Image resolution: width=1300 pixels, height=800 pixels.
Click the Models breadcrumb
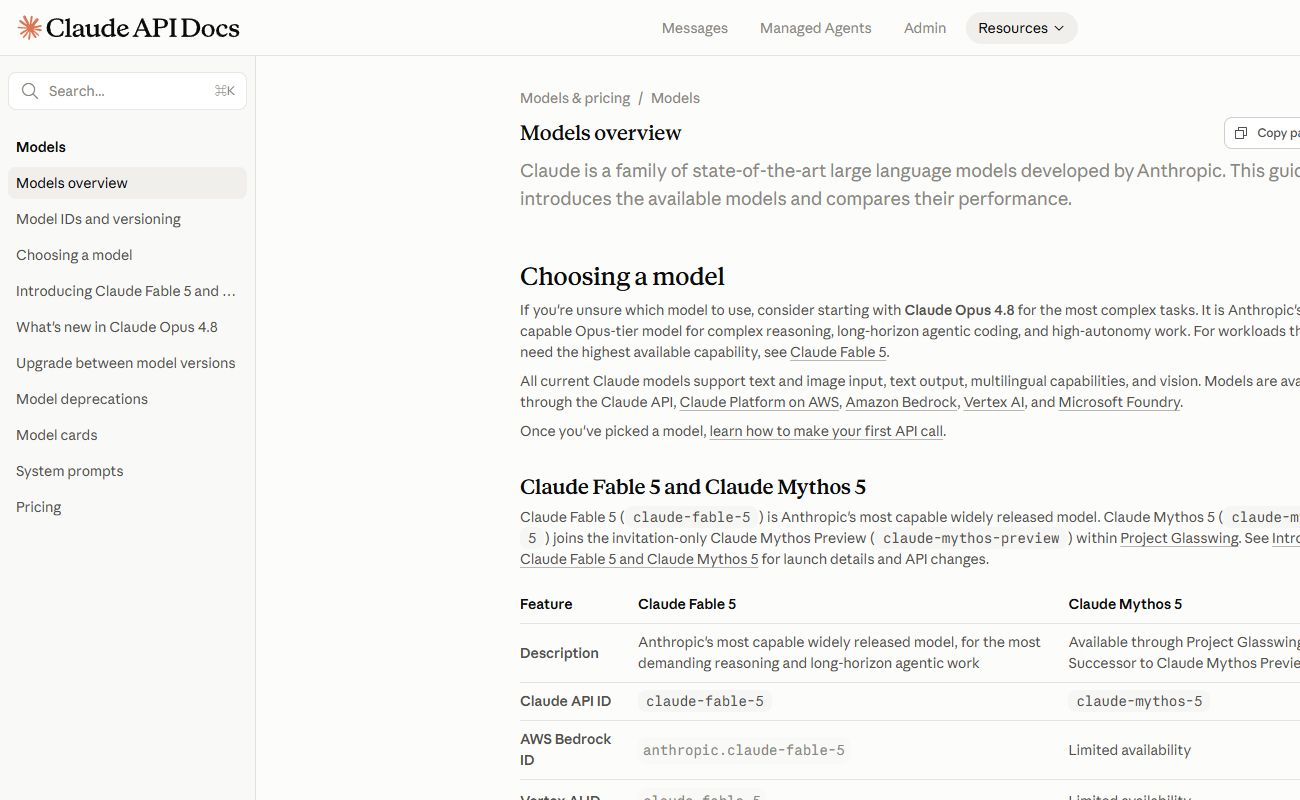[x=675, y=98]
